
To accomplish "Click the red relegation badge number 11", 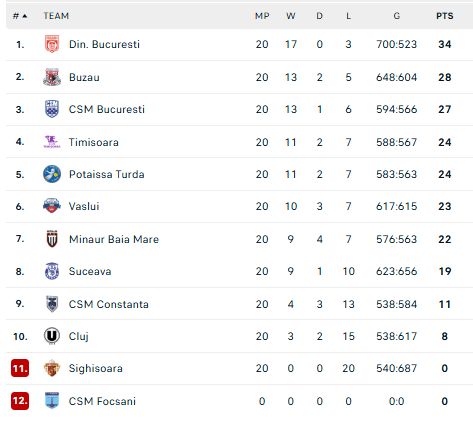I will (x=20, y=368).
